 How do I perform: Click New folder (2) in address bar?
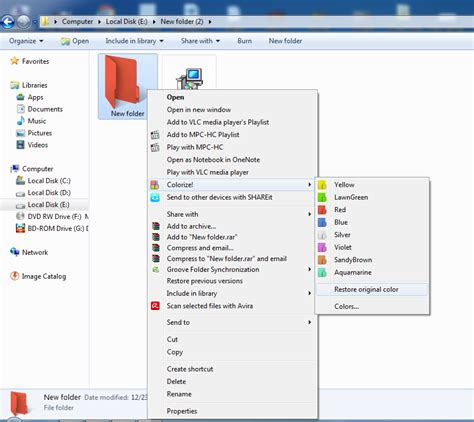point(182,22)
